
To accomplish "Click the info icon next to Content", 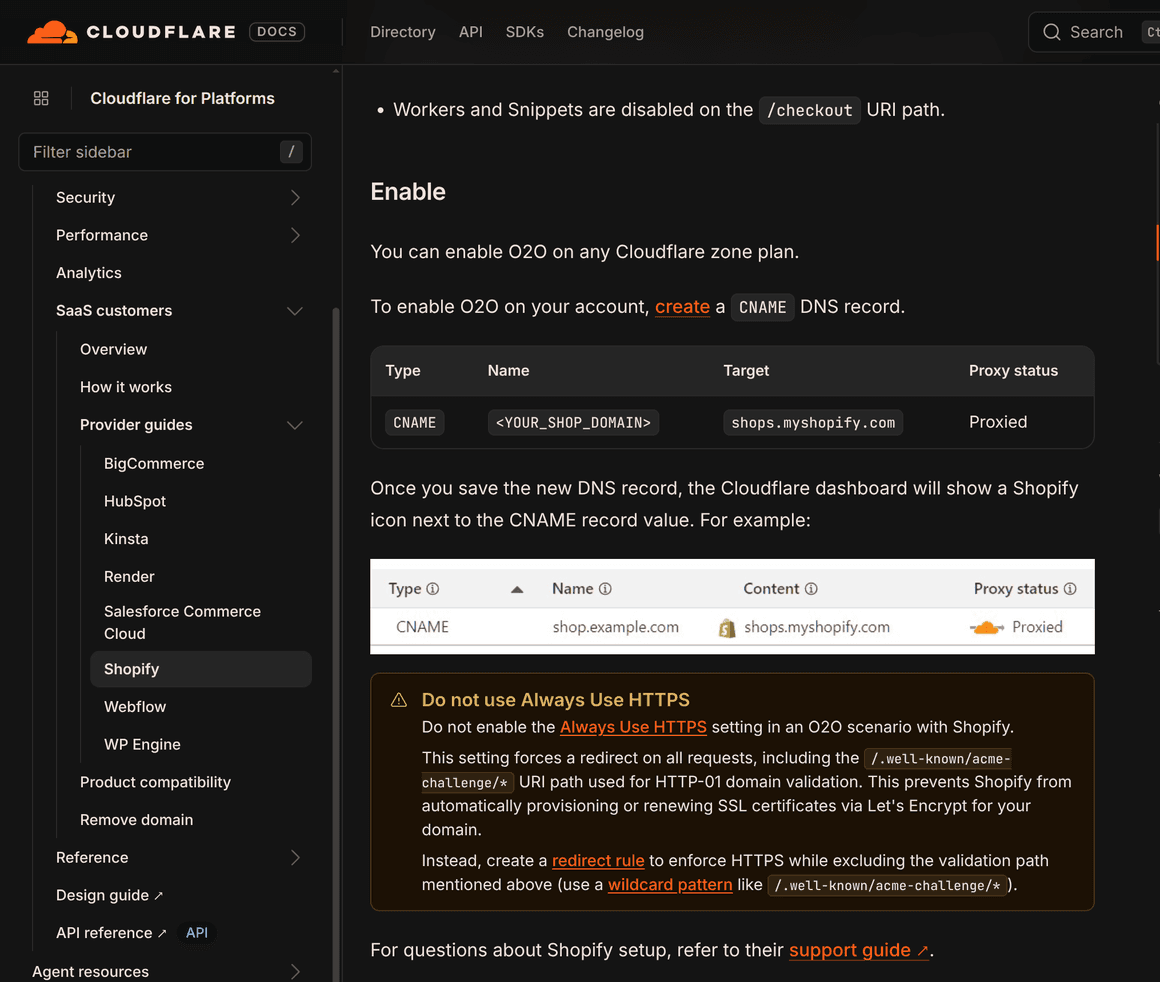I will [x=811, y=589].
